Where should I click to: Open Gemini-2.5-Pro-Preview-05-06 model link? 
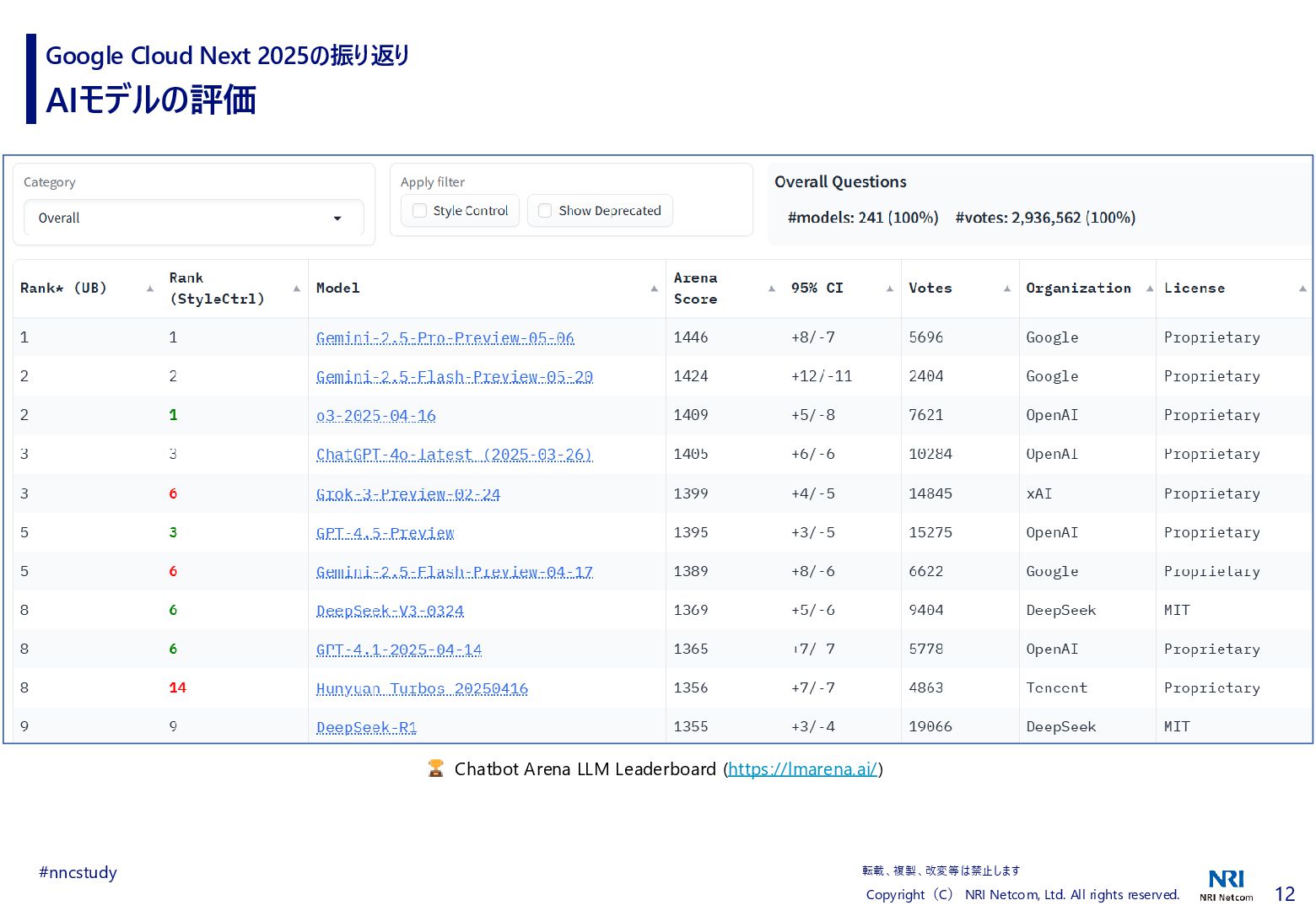point(445,338)
